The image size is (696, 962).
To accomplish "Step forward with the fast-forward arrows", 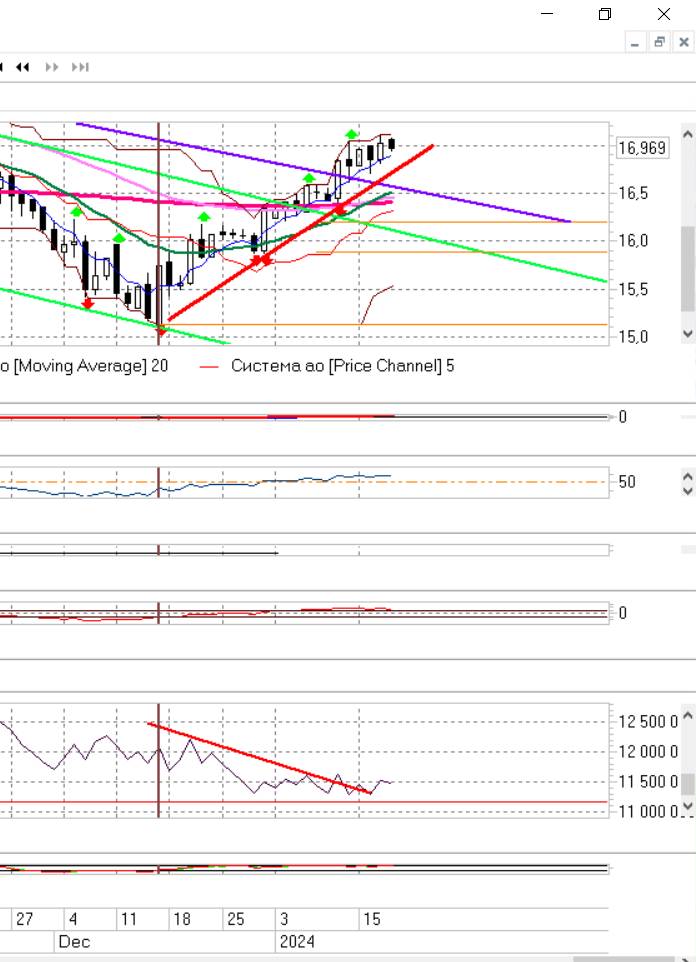I will tap(52, 67).
